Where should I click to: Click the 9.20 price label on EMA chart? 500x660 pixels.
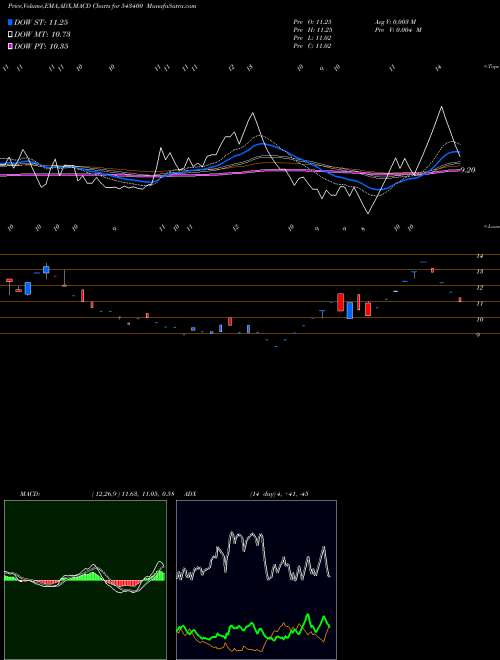(468, 170)
